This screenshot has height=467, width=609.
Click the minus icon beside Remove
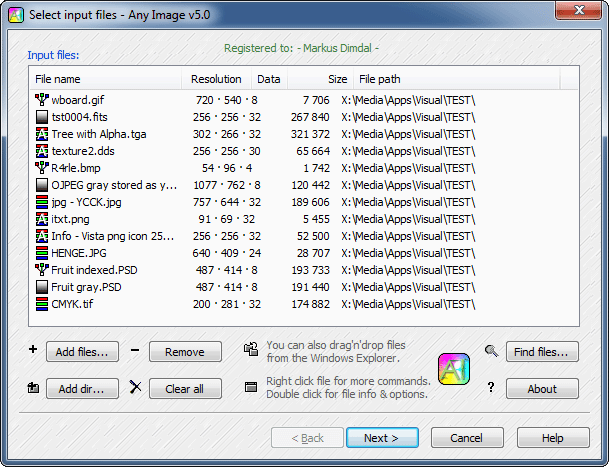[135, 350]
